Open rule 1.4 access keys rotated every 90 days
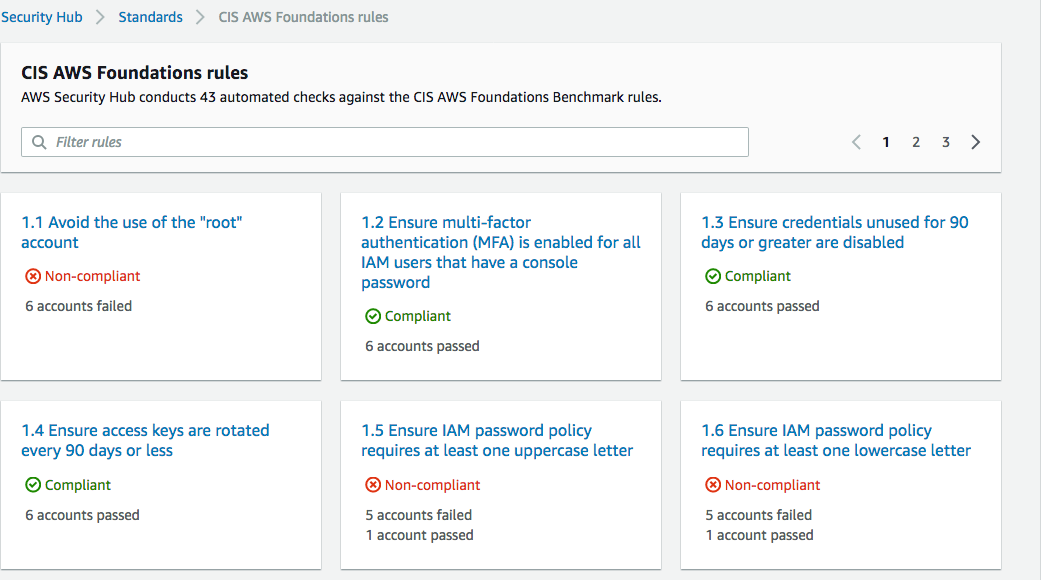This screenshot has height=580, width=1044. [145, 440]
